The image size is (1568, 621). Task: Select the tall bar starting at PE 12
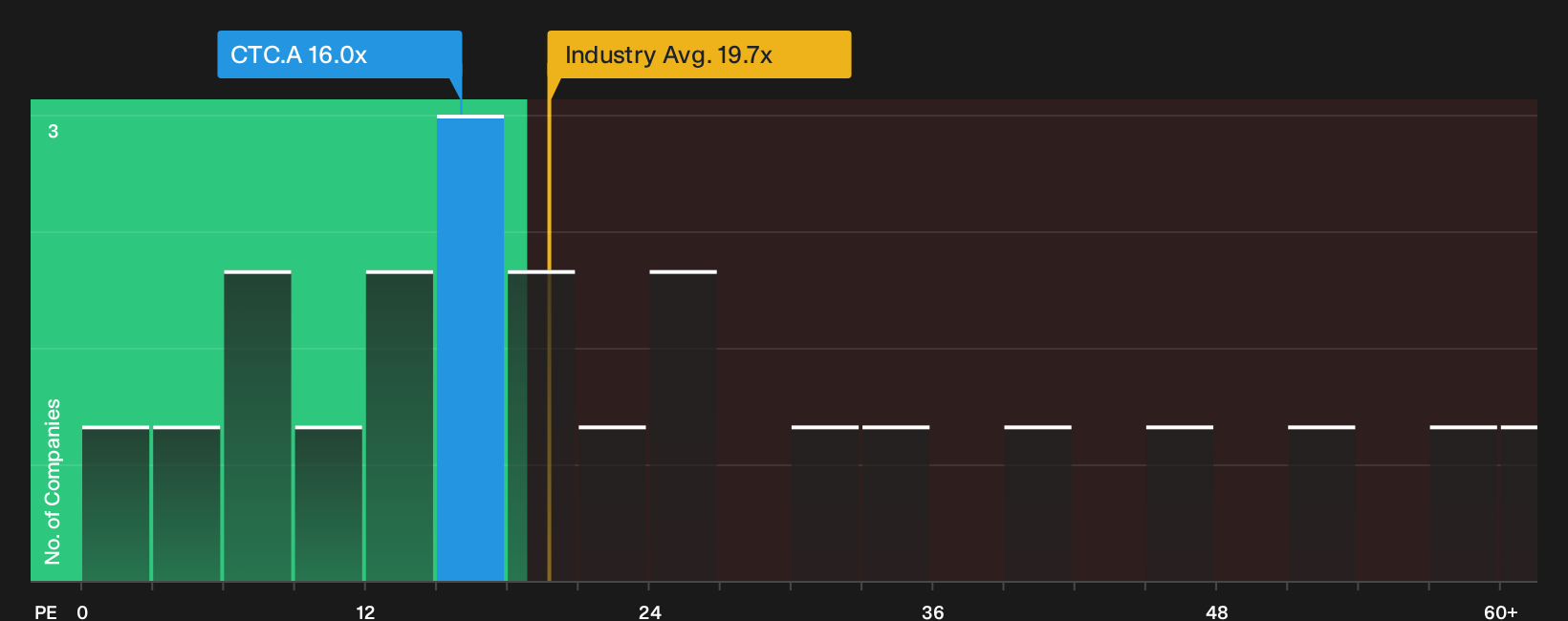click(x=400, y=426)
